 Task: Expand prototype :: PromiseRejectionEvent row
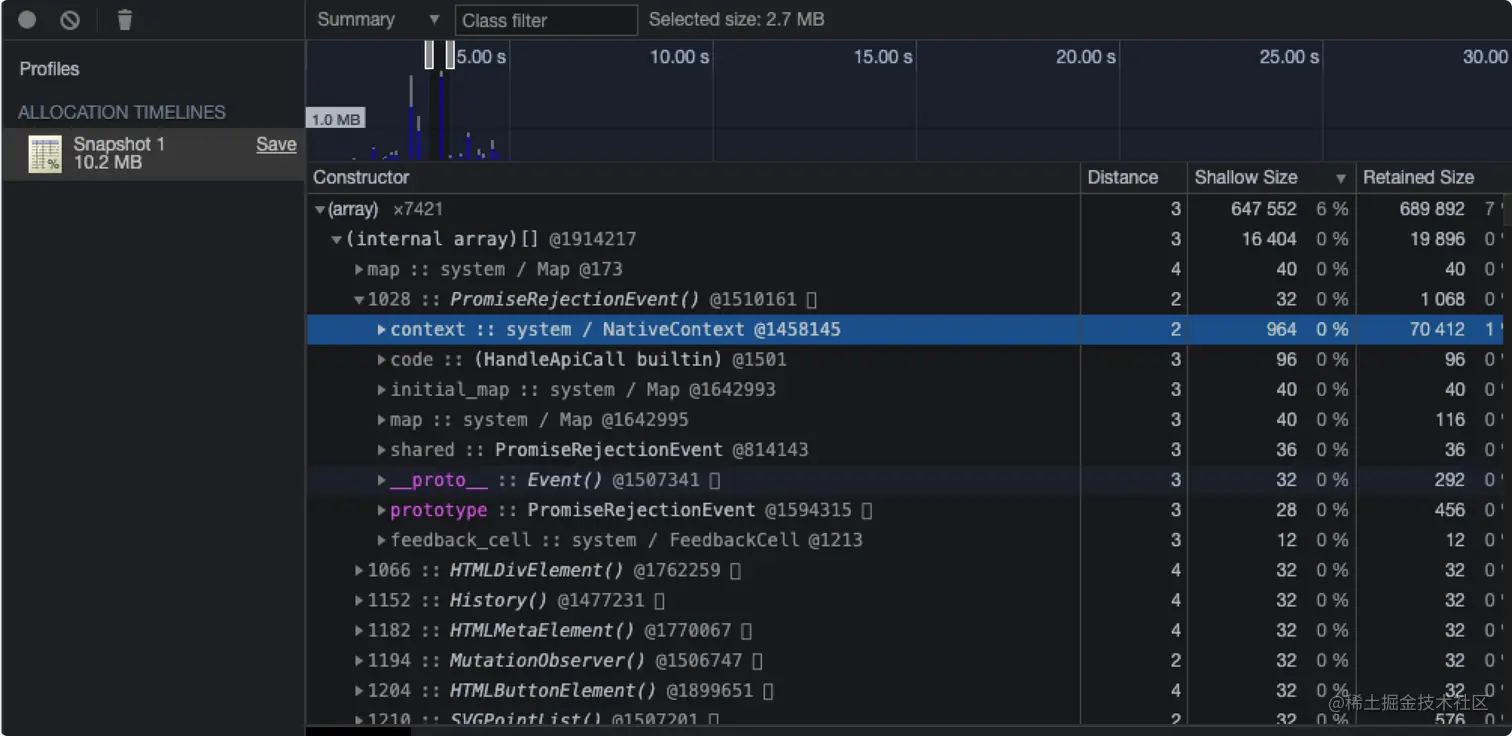[x=382, y=510]
